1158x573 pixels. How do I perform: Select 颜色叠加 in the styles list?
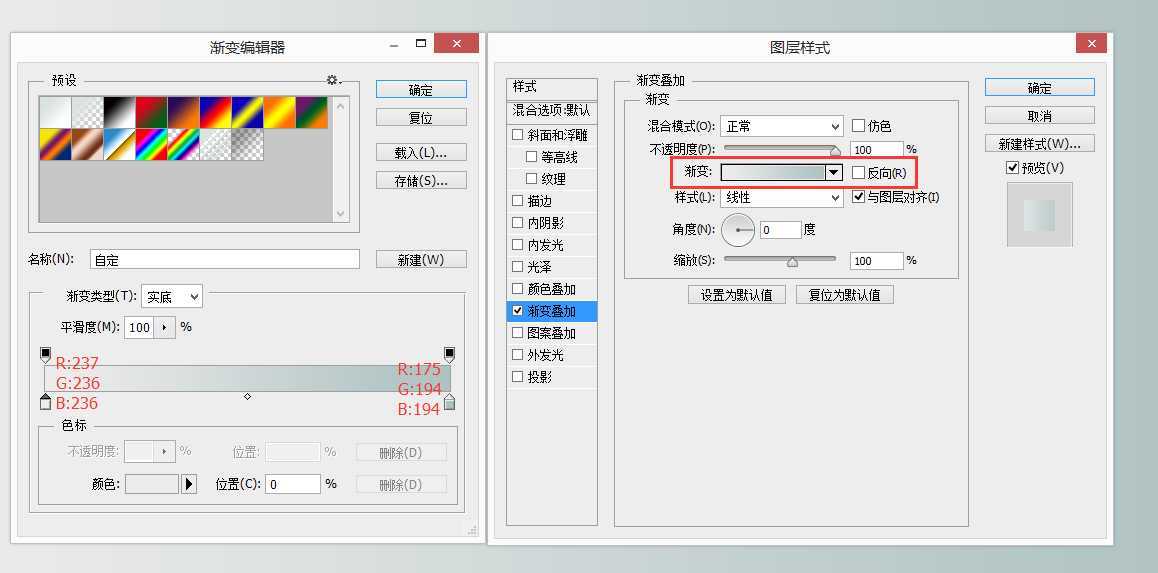coord(551,289)
